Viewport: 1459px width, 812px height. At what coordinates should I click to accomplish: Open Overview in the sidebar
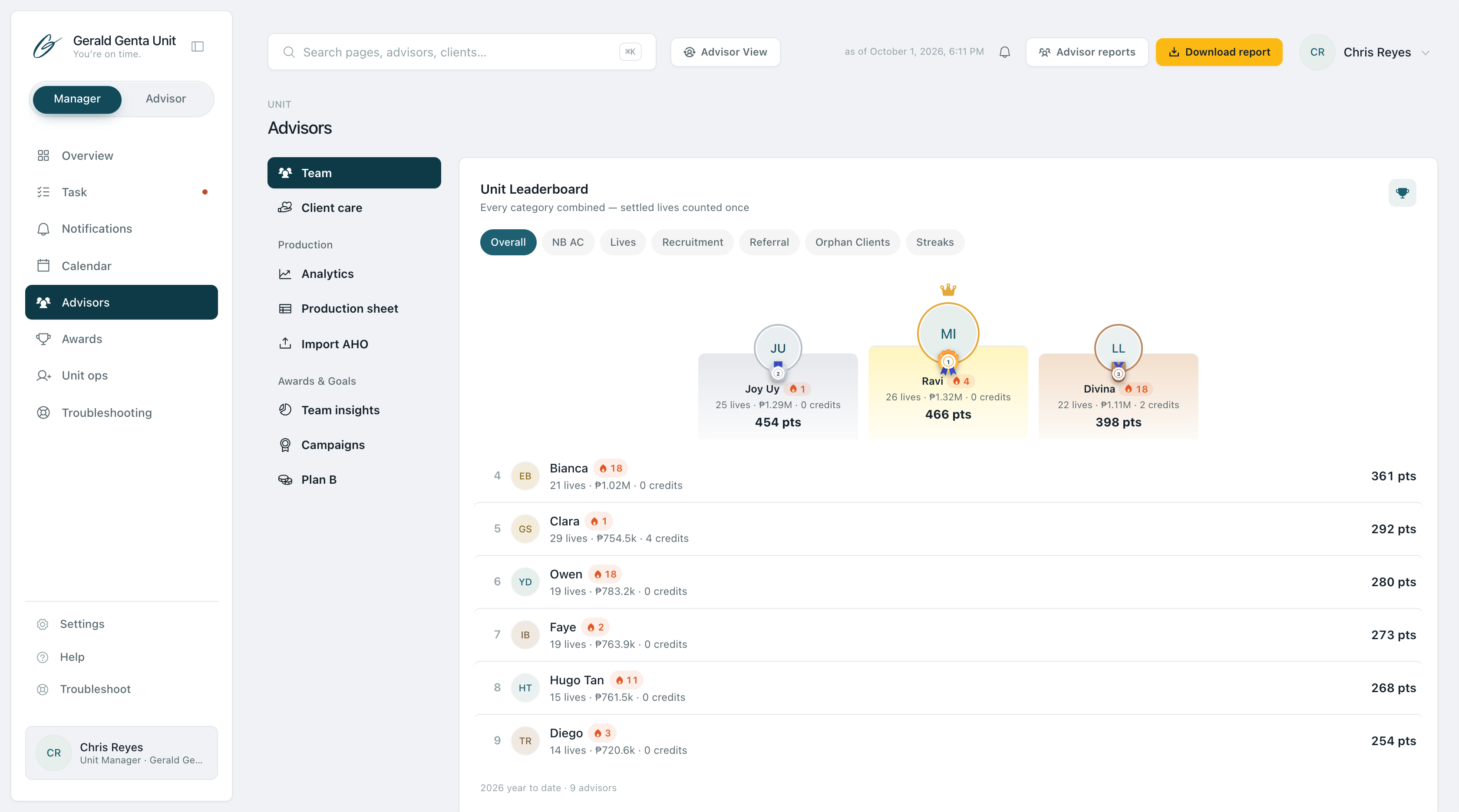click(121, 156)
